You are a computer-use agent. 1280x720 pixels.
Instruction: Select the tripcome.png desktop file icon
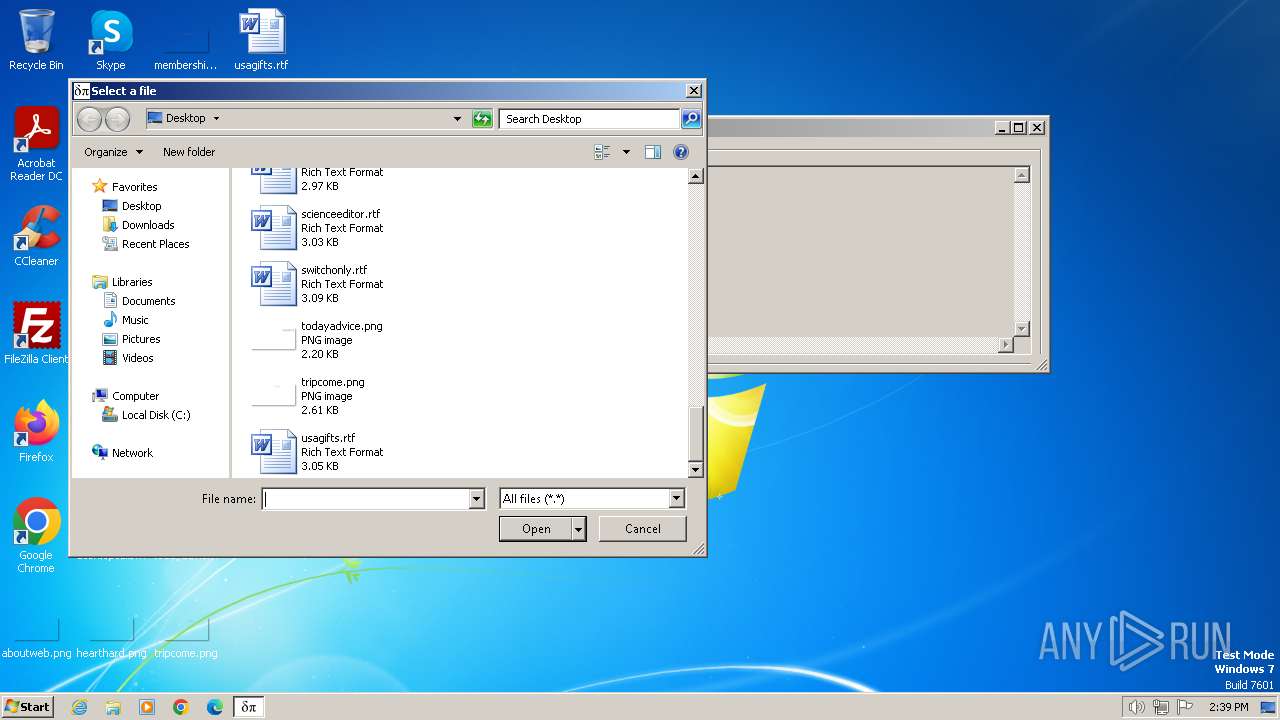[185, 637]
